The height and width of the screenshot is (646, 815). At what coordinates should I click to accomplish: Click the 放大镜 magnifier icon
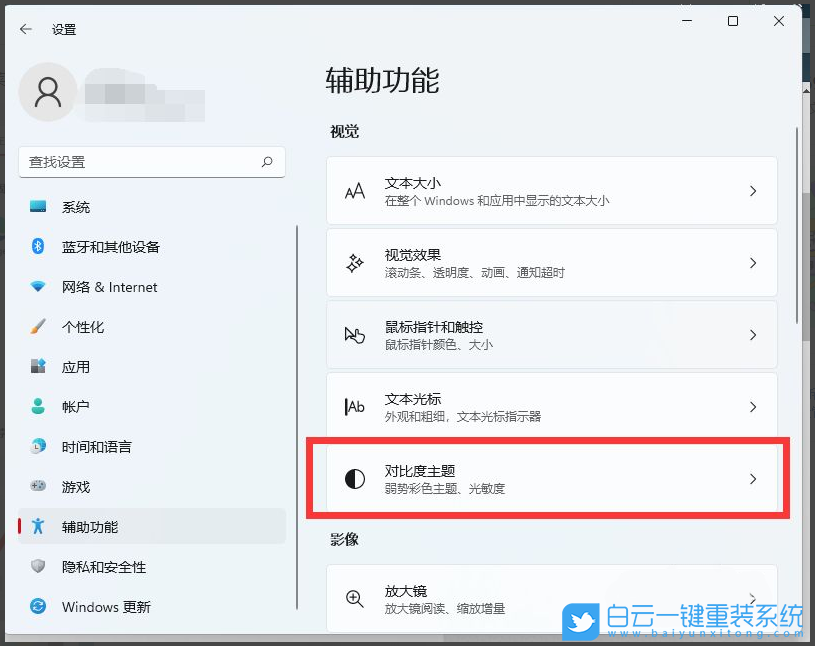pos(354,597)
